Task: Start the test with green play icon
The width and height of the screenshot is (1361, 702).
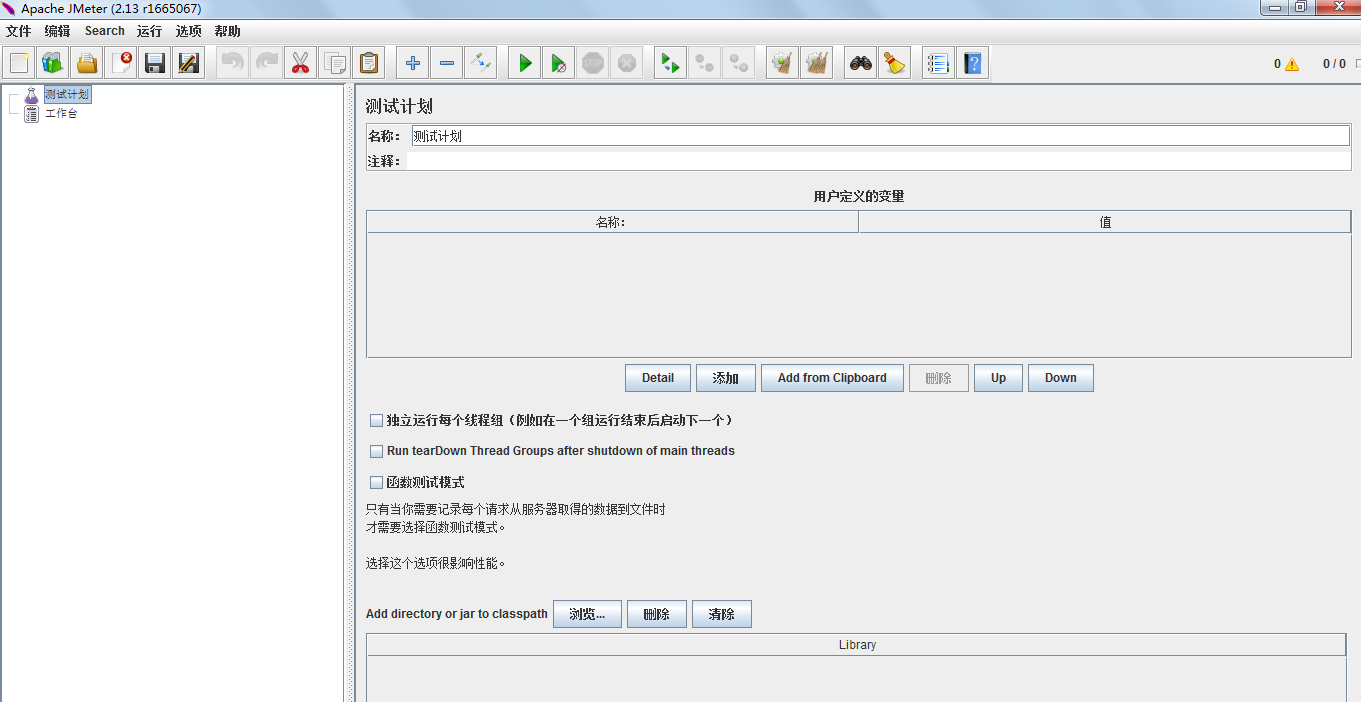Action: pos(524,64)
